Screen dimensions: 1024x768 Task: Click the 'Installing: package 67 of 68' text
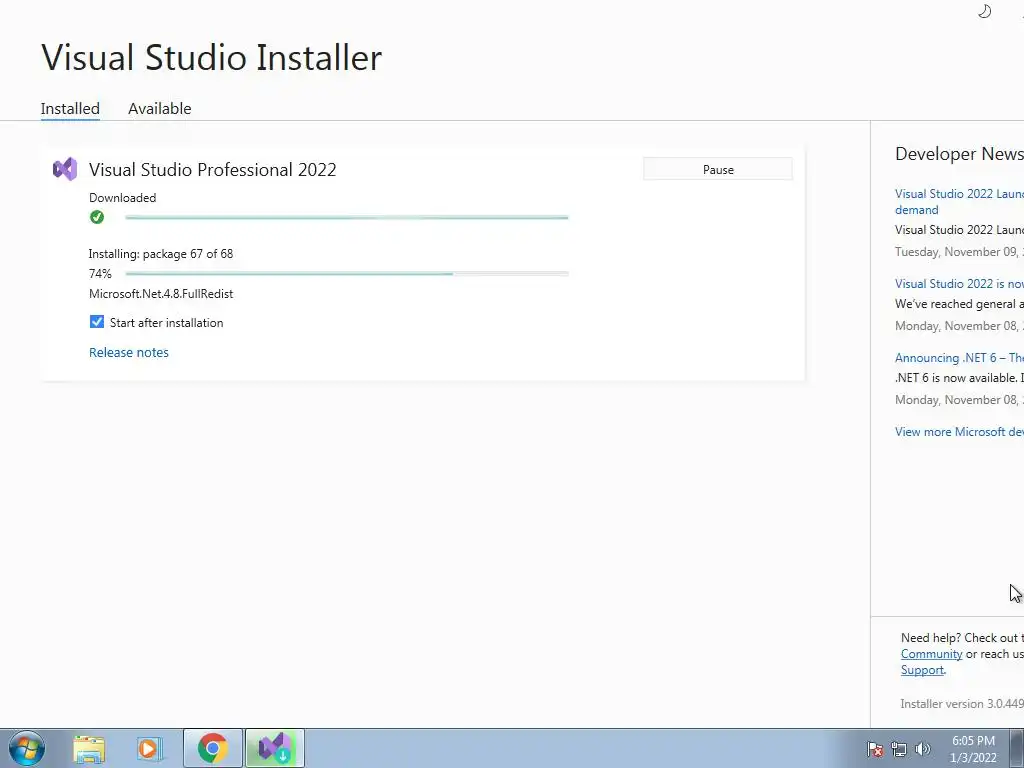(161, 253)
